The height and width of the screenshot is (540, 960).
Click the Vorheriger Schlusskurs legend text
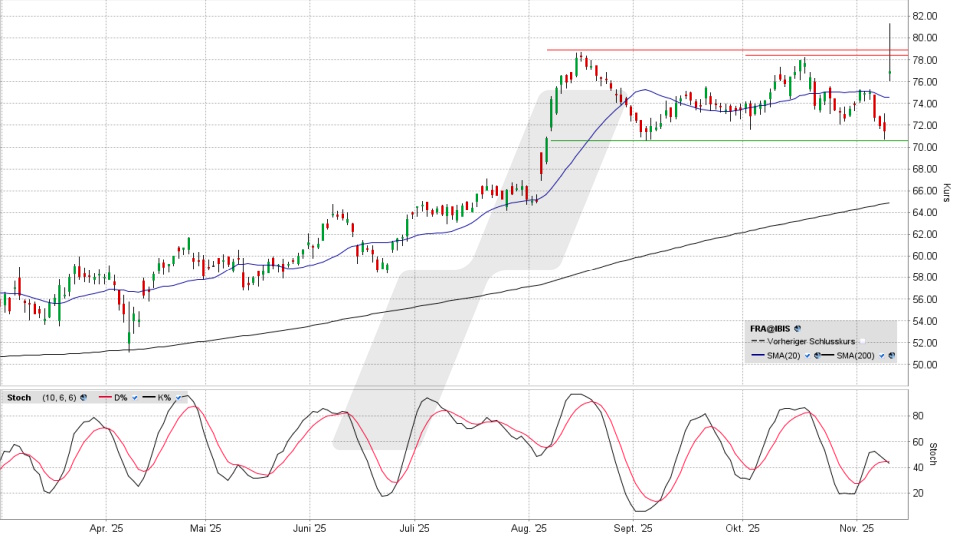point(812,341)
